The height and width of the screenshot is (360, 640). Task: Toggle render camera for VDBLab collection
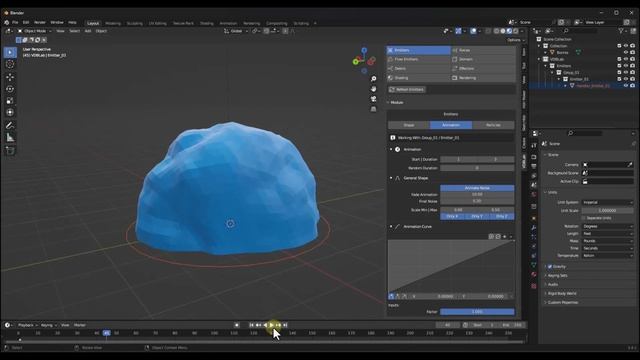[x=632, y=59]
